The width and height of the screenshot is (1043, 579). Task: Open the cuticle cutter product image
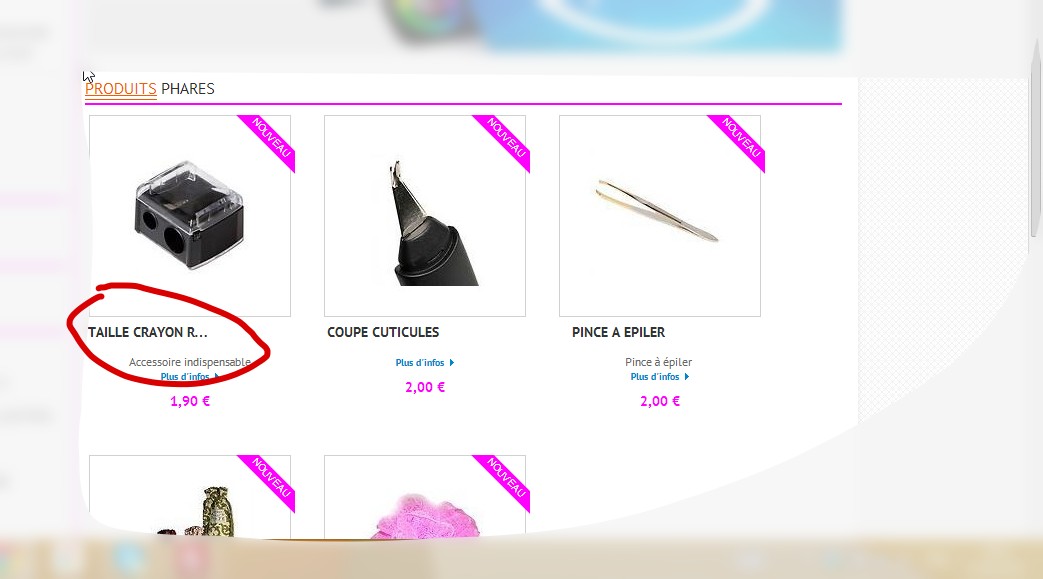point(424,216)
